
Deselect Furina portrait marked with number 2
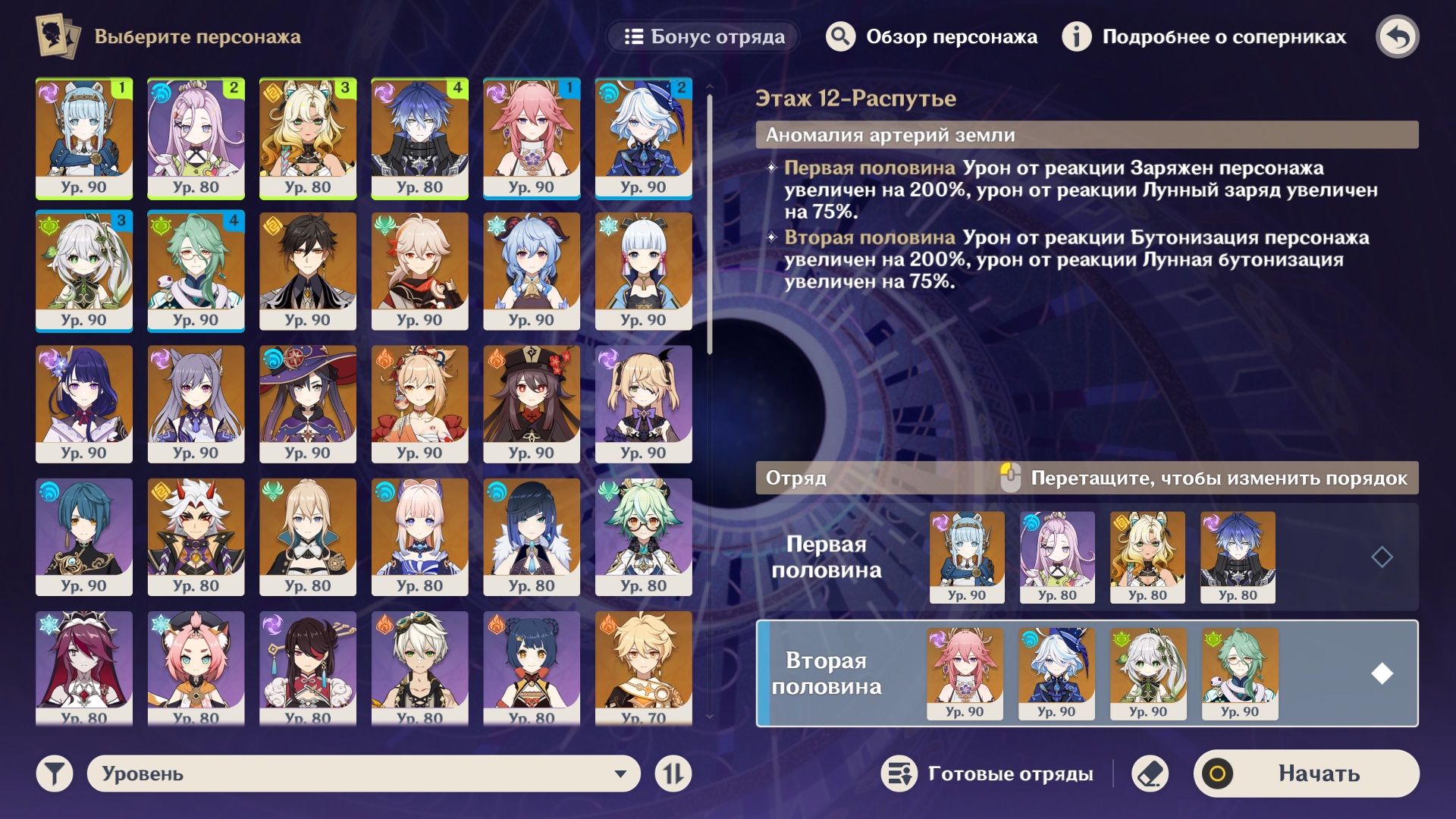click(x=643, y=138)
